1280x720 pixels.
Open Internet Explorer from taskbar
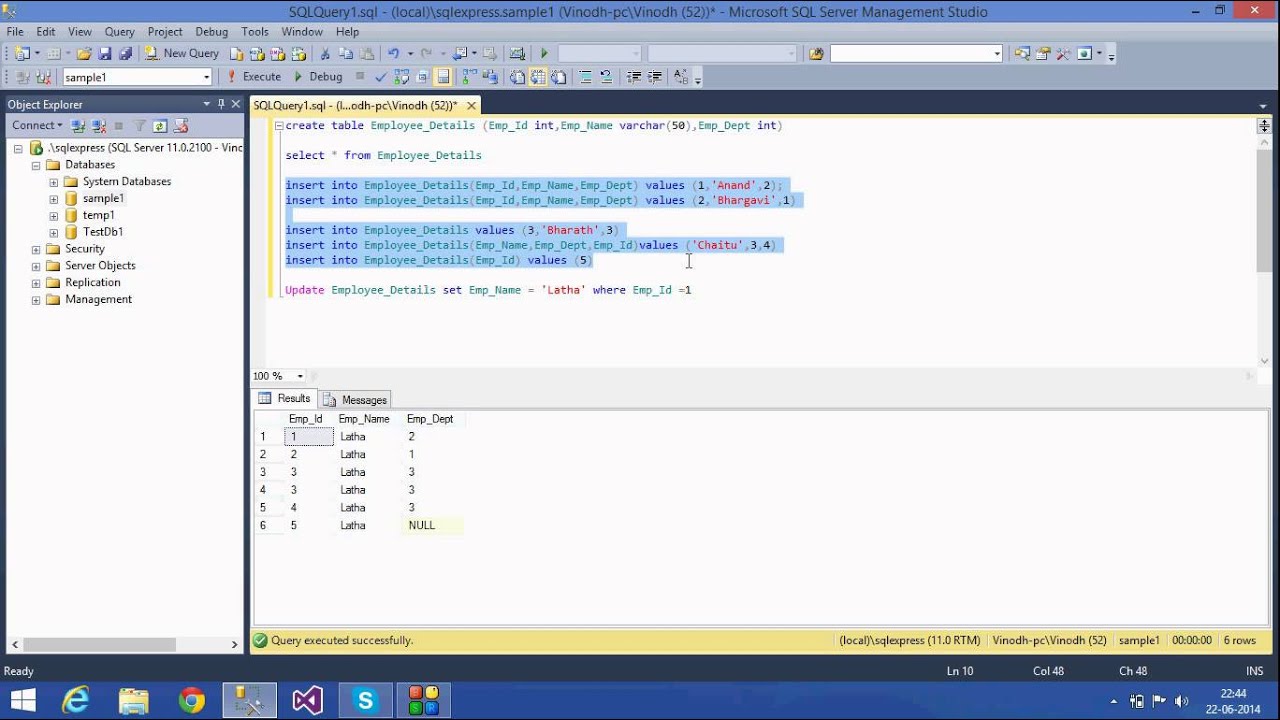point(75,700)
